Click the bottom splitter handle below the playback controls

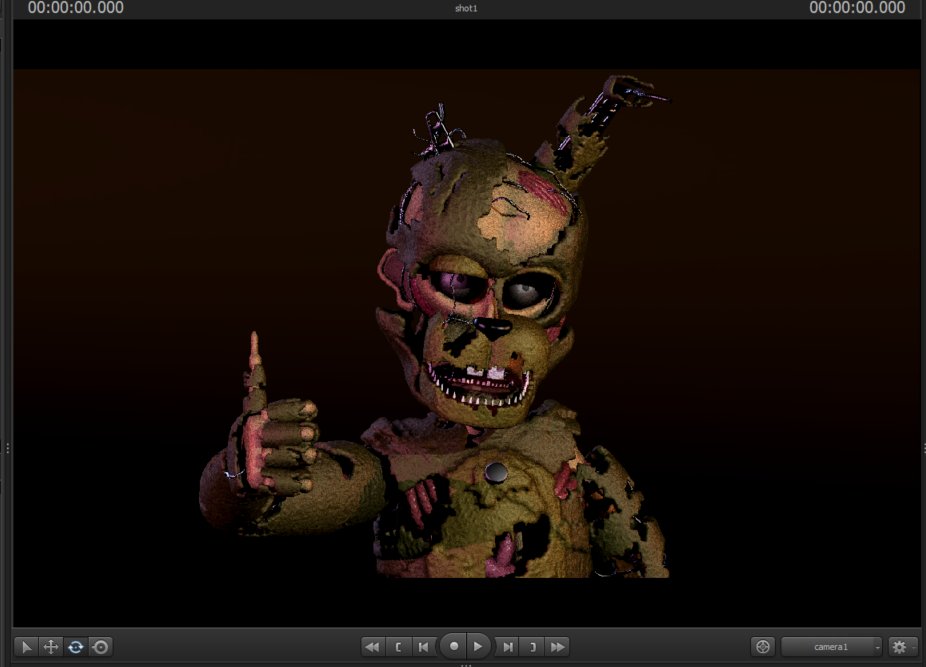(x=466, y=665)
